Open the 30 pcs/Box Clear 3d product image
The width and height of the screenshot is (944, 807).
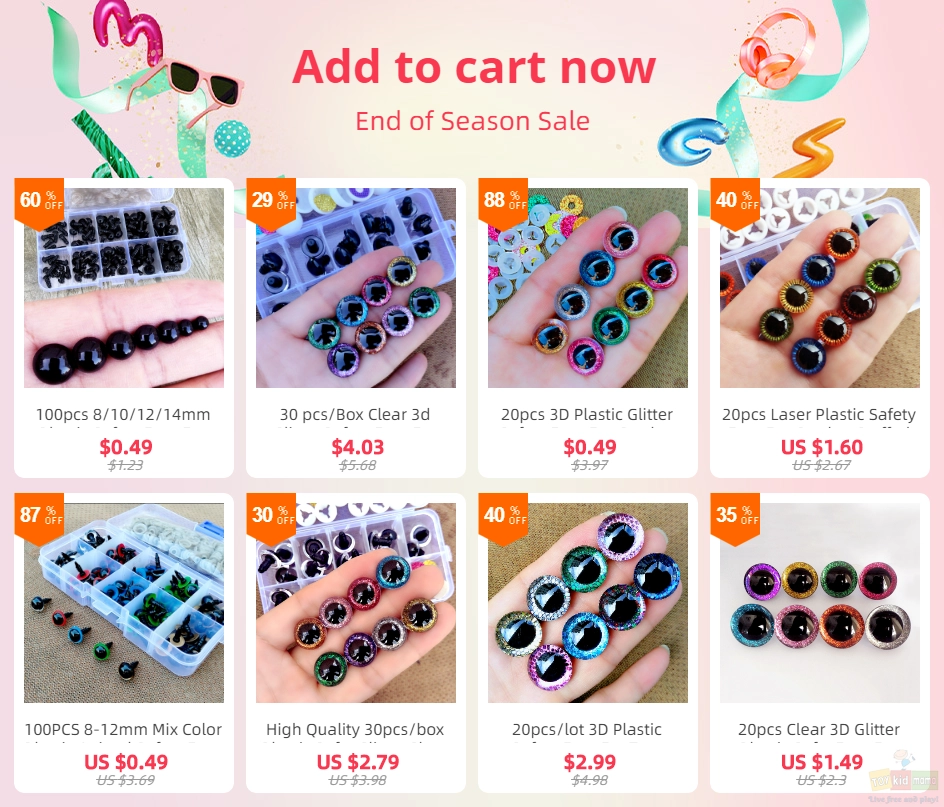click(x=356, y=288)
